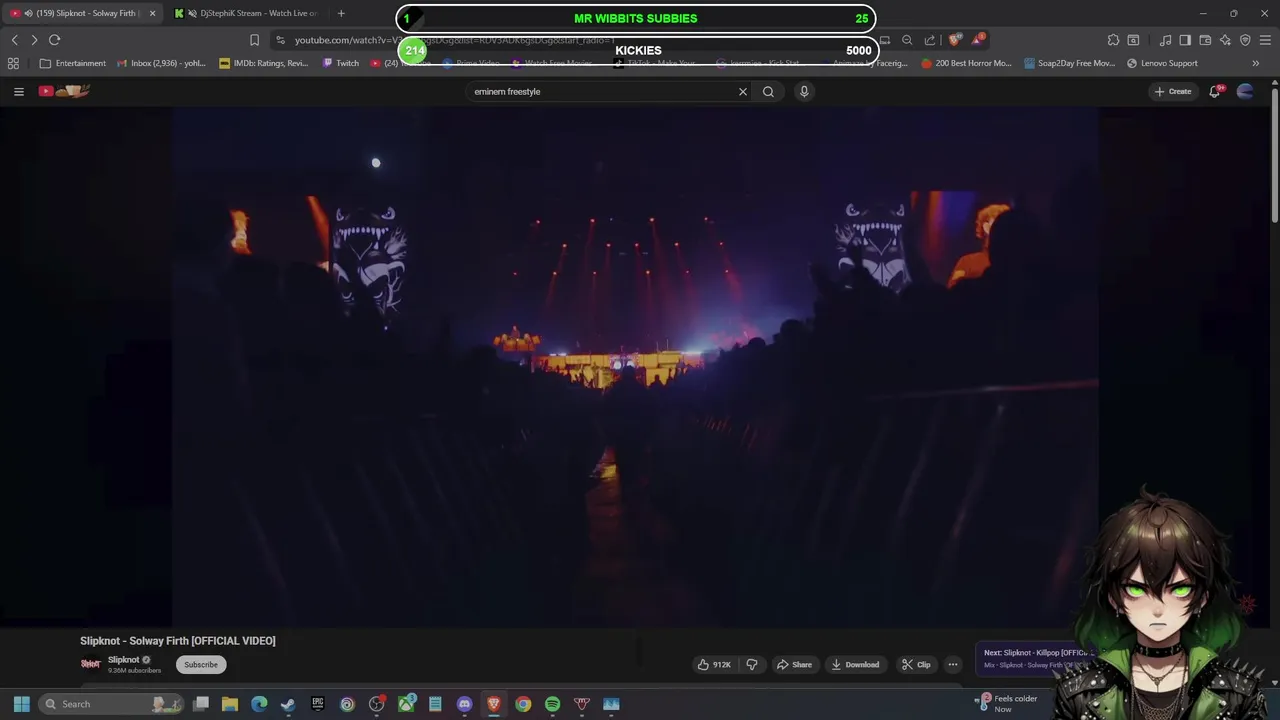Viewport: 1280px width, 720px height.
Task: Open the Soap2Day Free Movies bookmark
Action: click(x=1069, y=63)
